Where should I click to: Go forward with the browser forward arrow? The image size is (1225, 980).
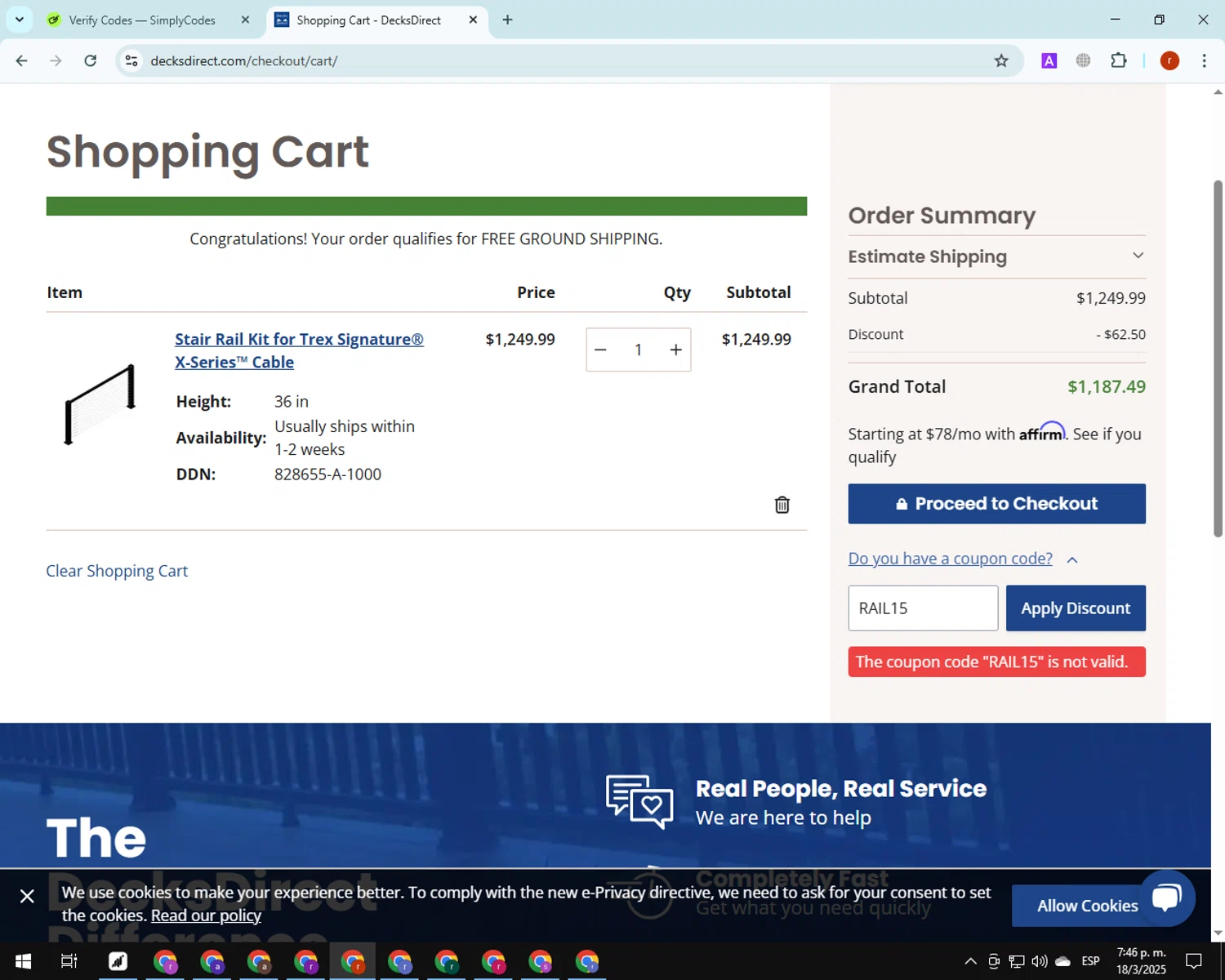(56, 60)
